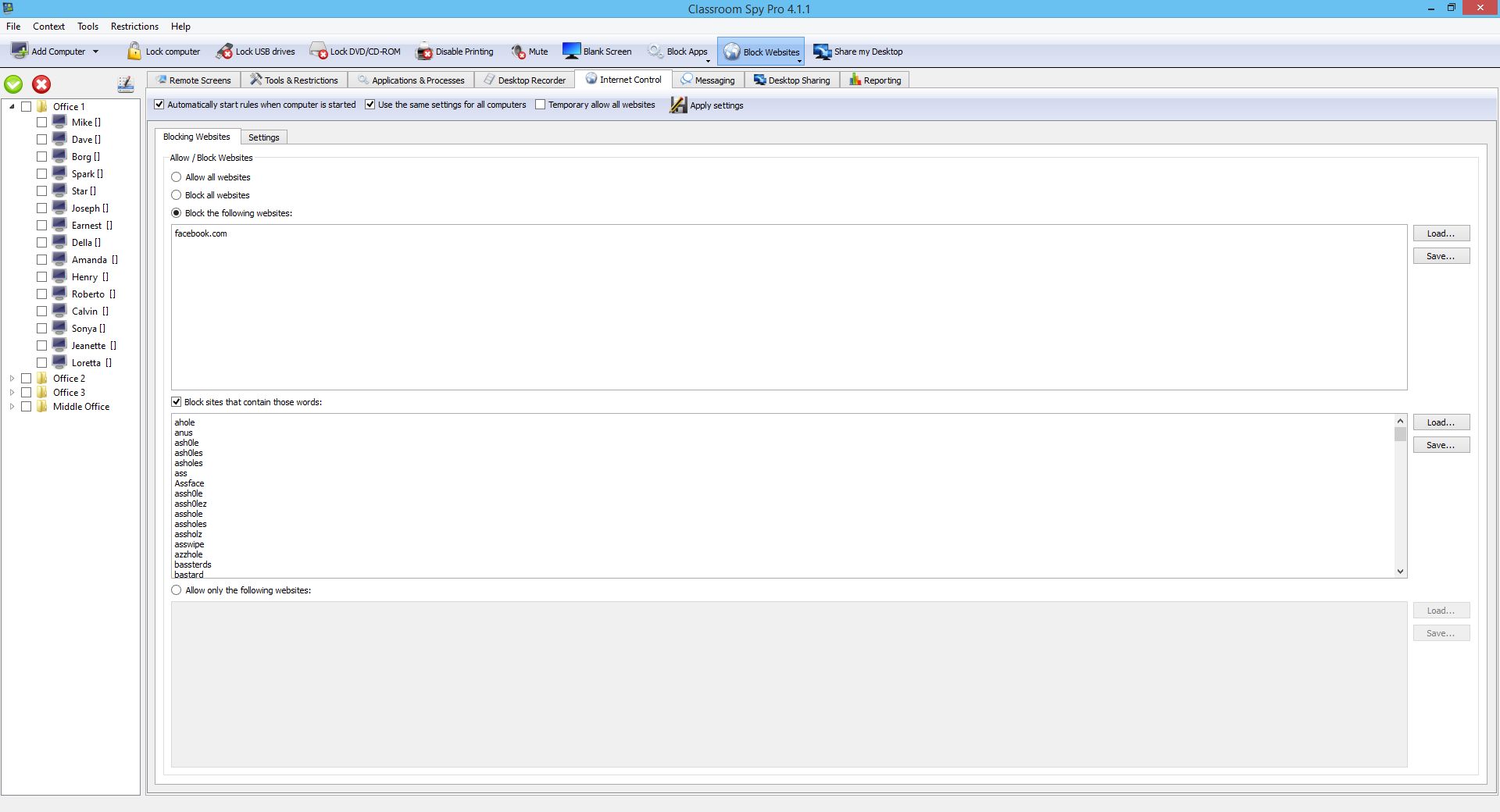
Task: Click the red X deselect icon
Action: tap(41, 84)
